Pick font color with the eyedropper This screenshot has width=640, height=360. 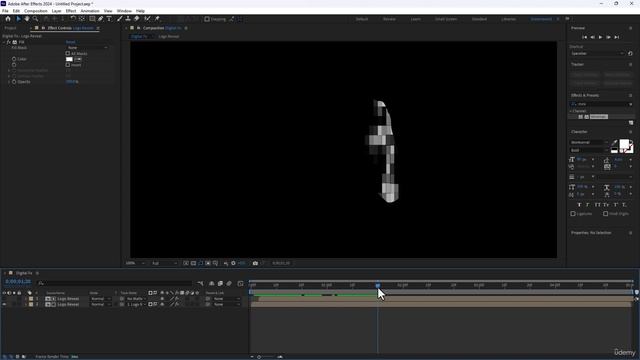pyautogui.click(x=615, y=142)
